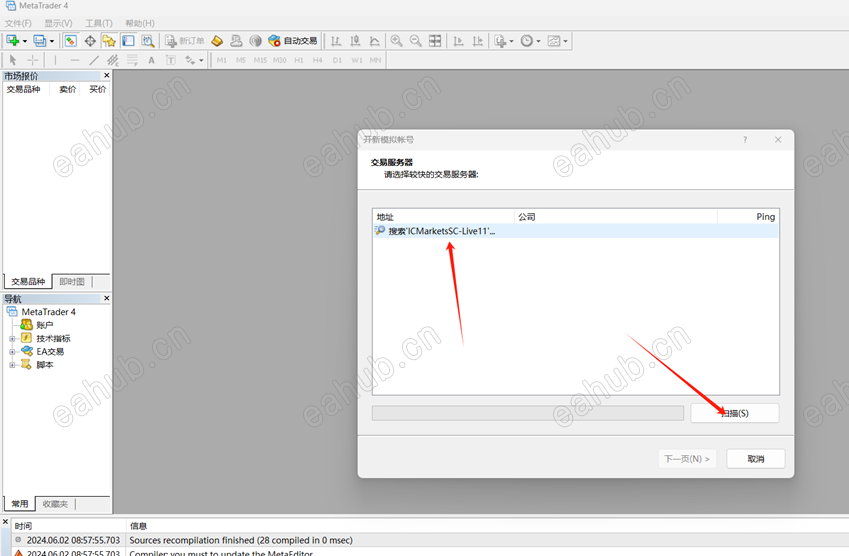Click the arrows objects icon
The image size is (849, 556).
[190, 60]
